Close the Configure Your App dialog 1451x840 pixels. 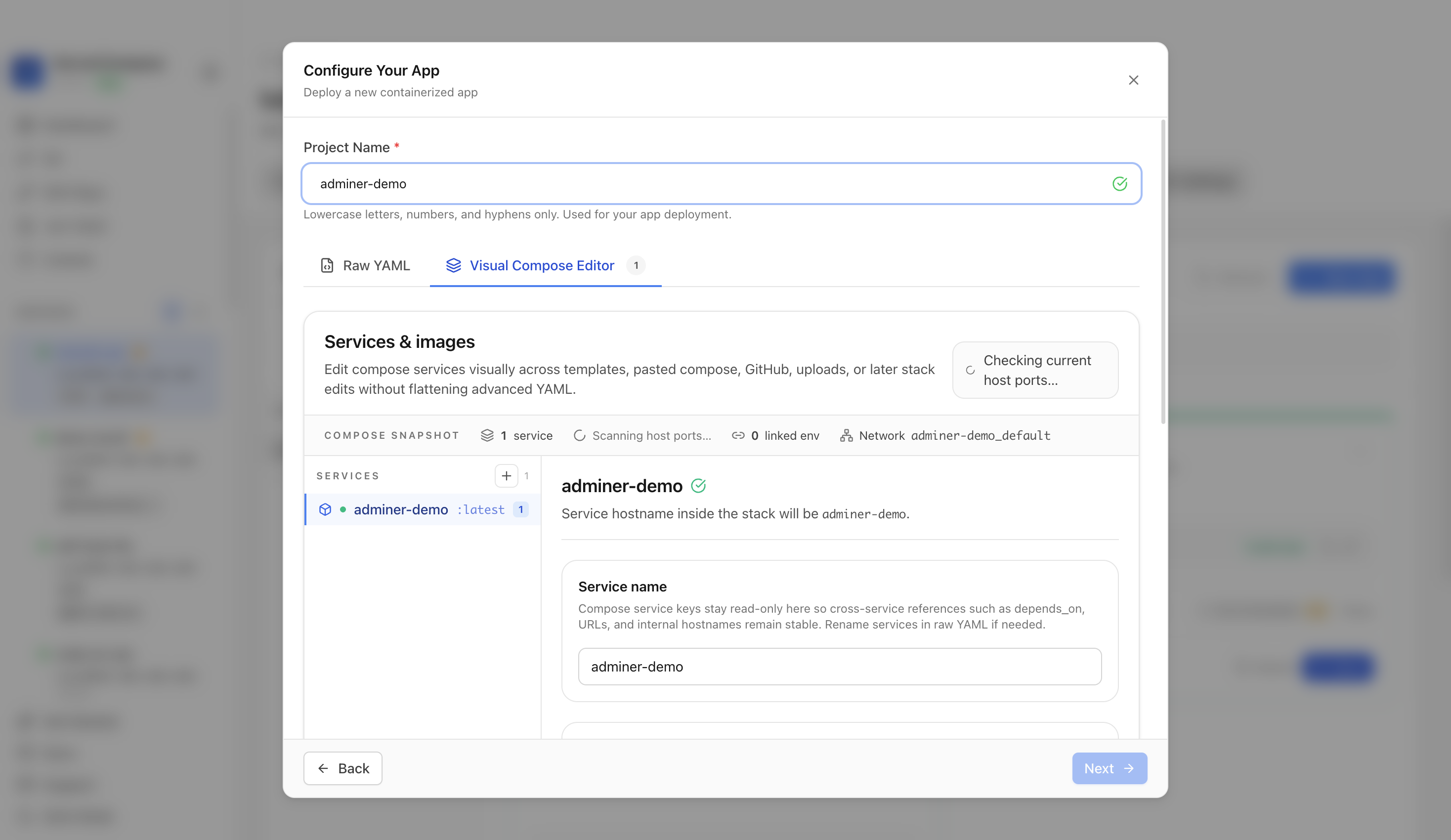click(x=1133, y=80)
